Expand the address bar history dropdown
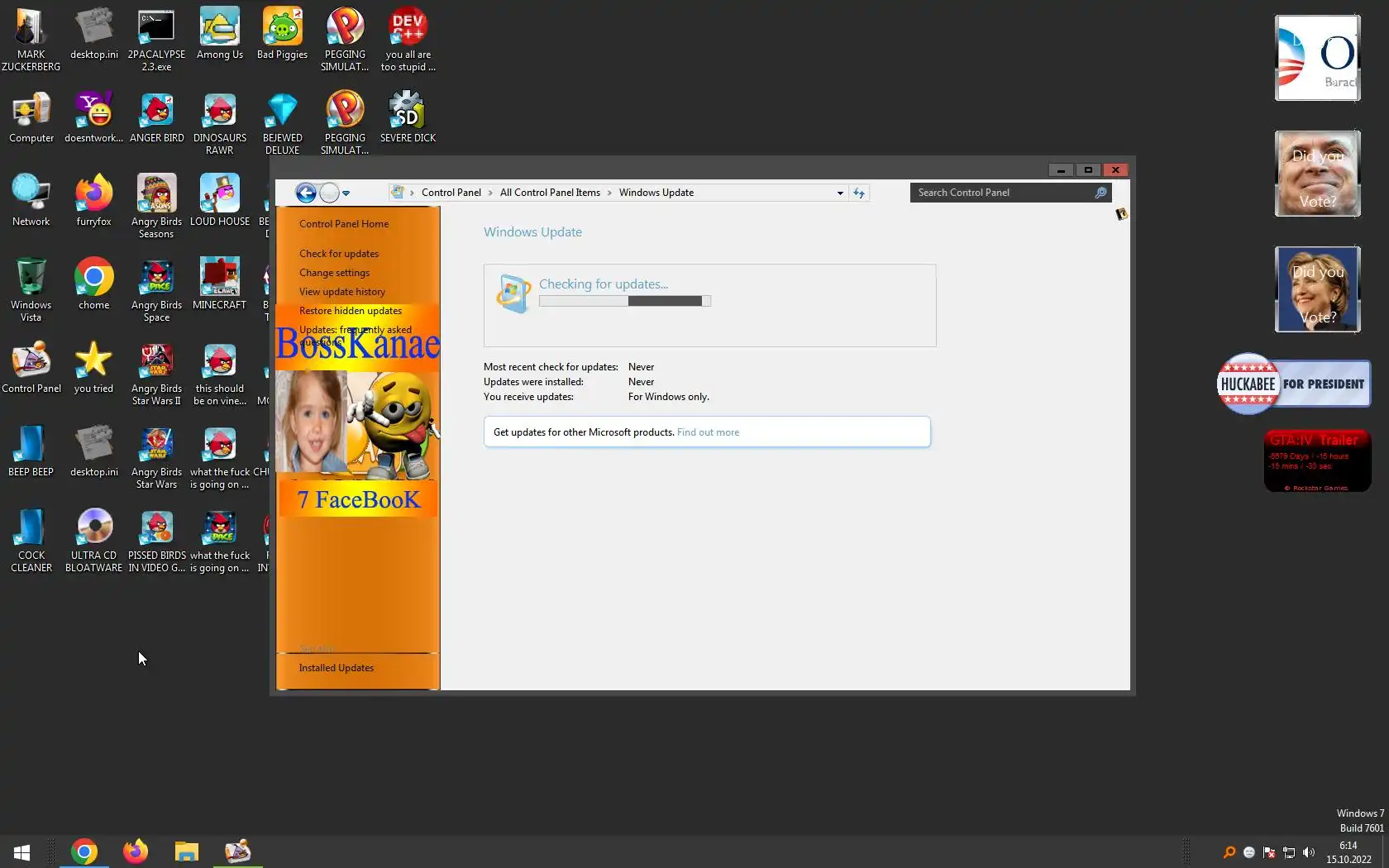The width and height of the screenshot is (1389, 868). (x=840, y=193)
